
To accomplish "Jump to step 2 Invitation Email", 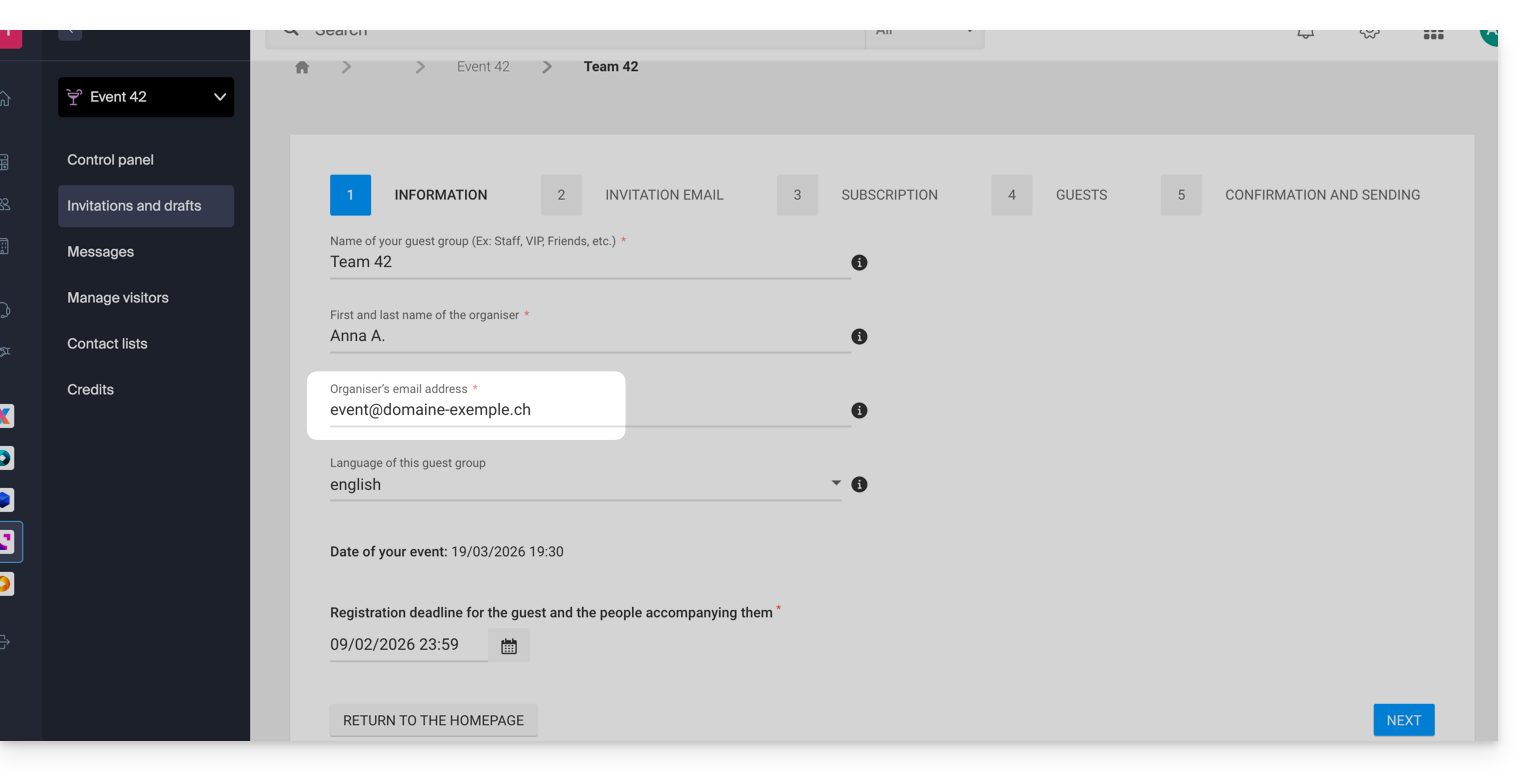I will (x=632, y=195).
